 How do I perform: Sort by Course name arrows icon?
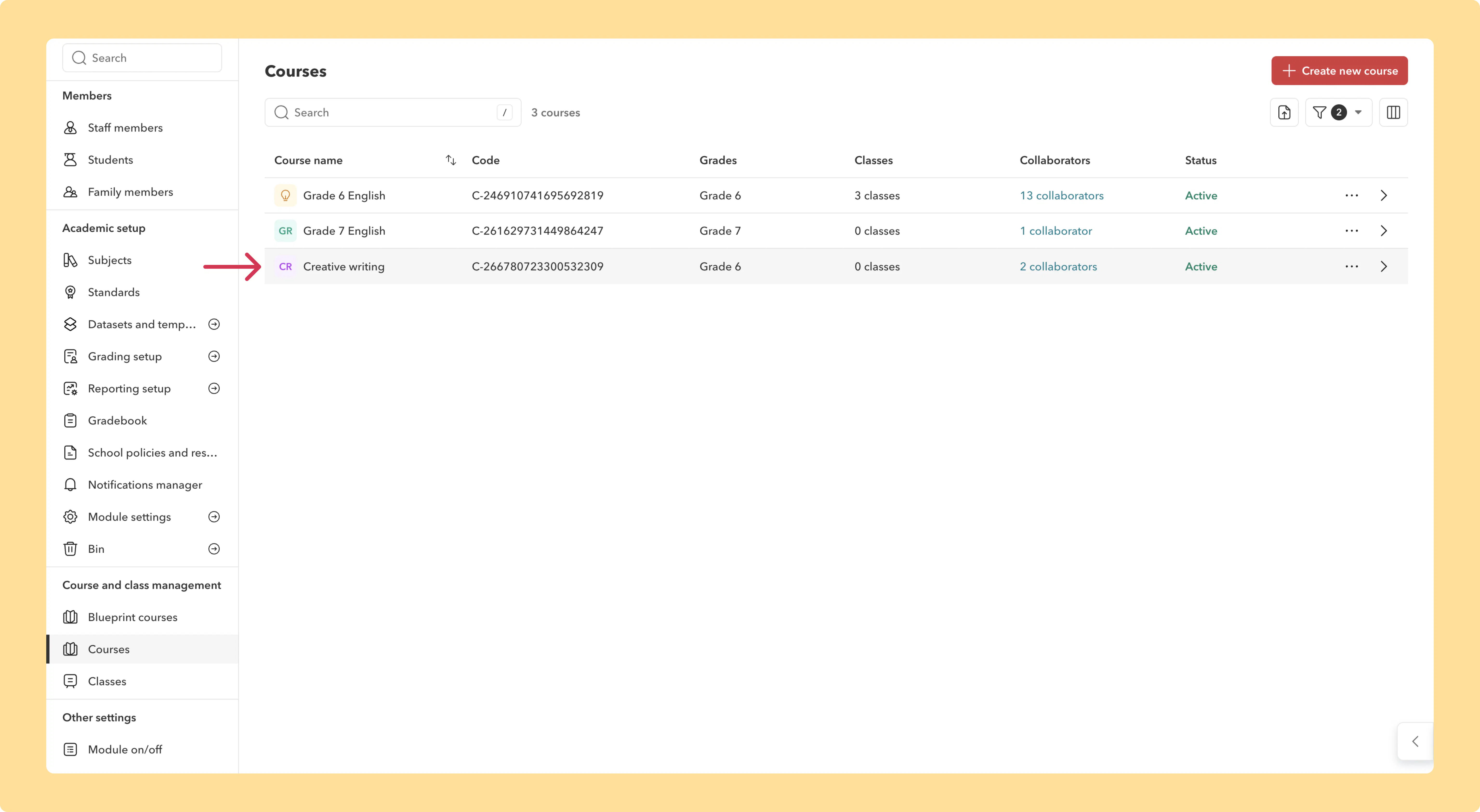(x=451, y=160)
